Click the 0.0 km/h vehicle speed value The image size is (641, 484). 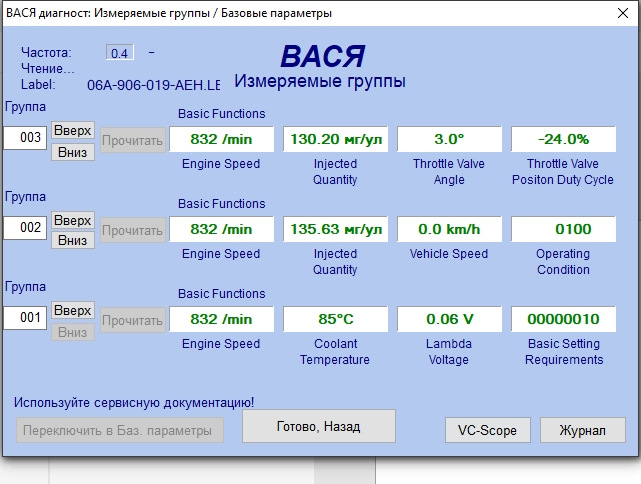(x=449, y=229)
